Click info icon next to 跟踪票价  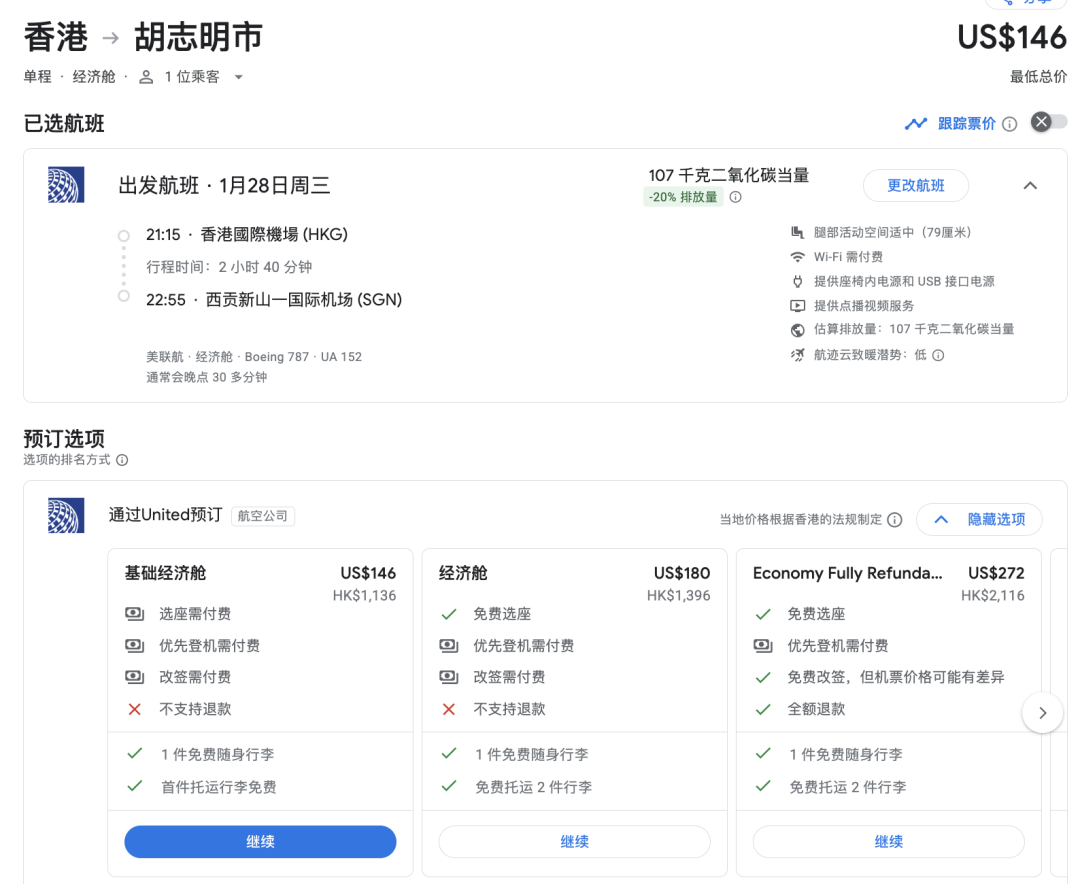click(1009, 124)
